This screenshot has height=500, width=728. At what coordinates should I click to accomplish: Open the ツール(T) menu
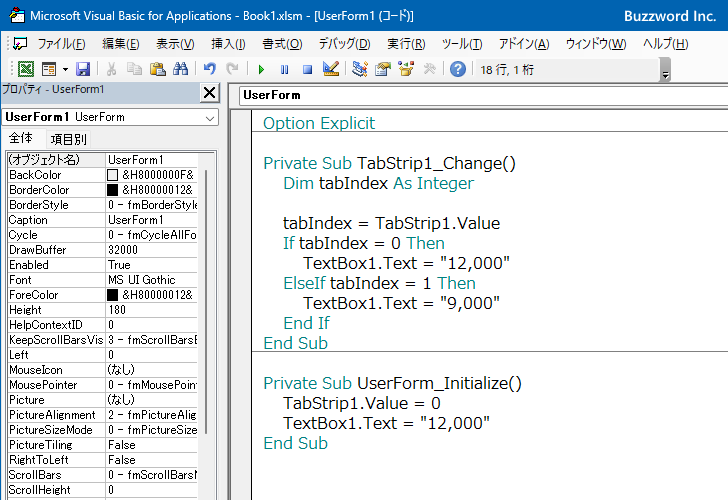click(462, 44)
